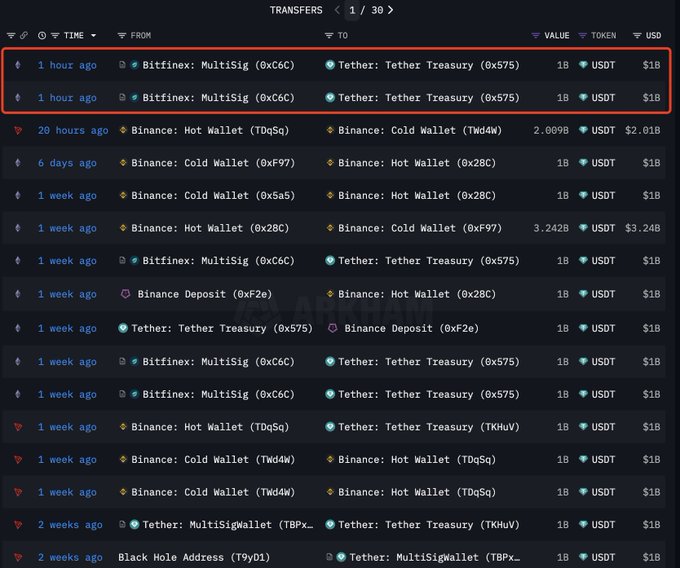The height and width of the screenshot is (568, 680).
Task: Click contract icon before Tether: MultiSigWallet sender
Action: point(122,525)
